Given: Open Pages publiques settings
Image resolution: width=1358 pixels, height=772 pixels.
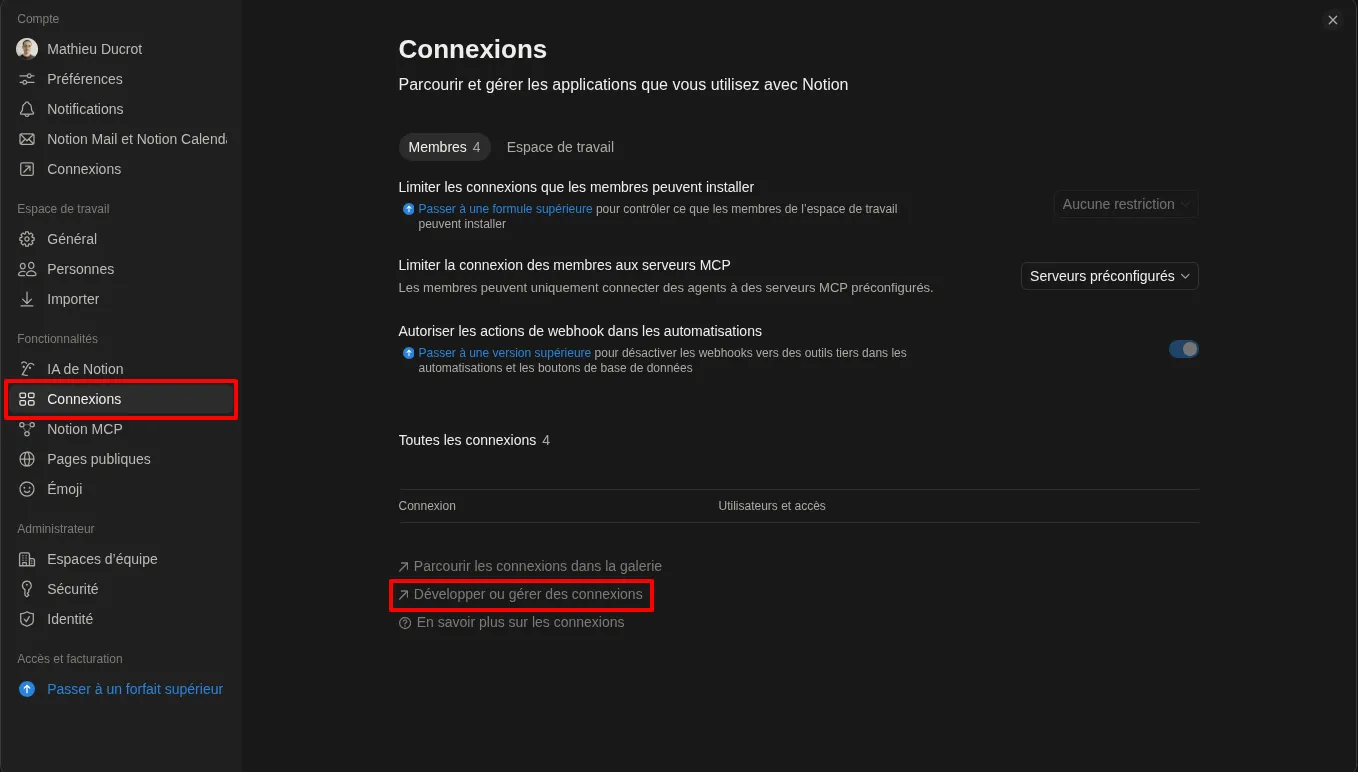Looking at the screenshot, I should pos(121,459).
